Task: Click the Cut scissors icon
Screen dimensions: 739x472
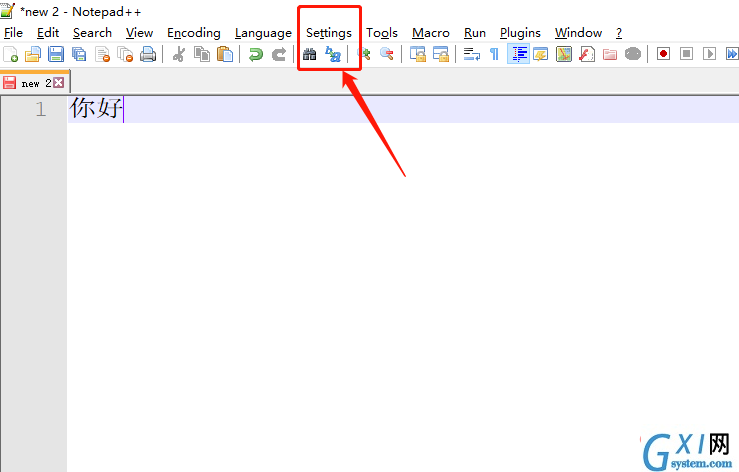Action: [179, 54]
